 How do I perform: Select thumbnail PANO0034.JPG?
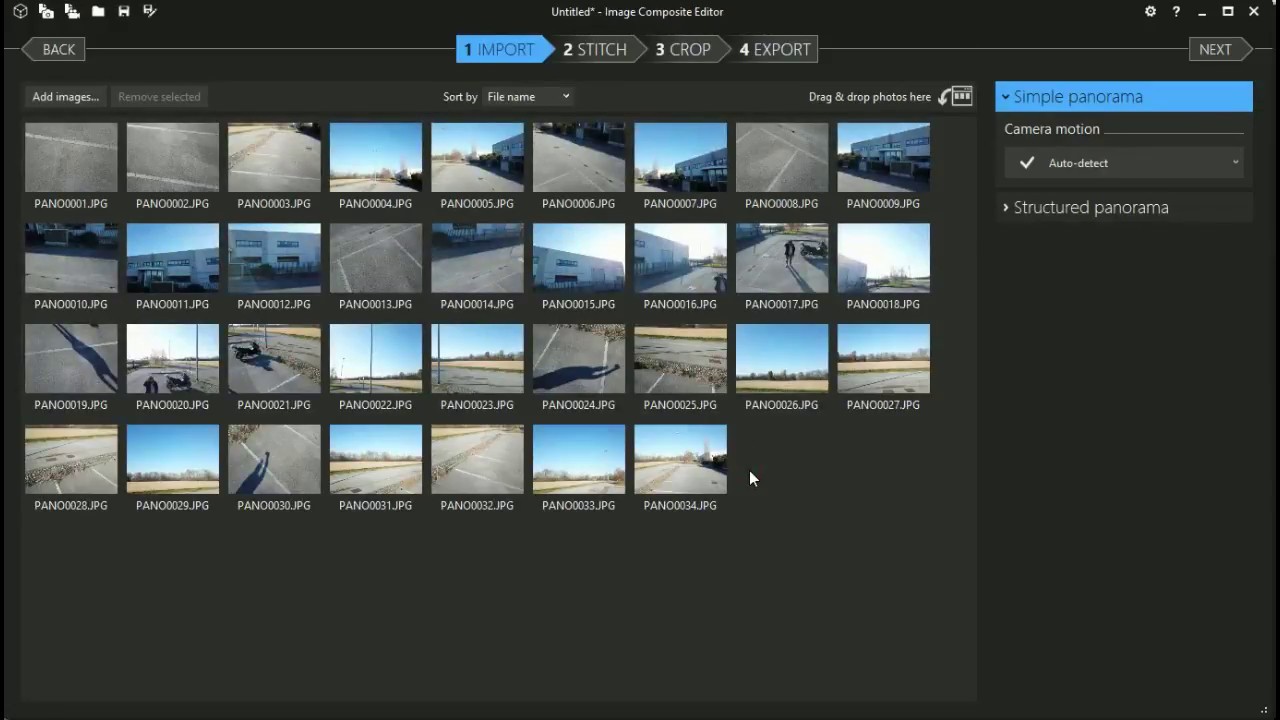[680, 459]
